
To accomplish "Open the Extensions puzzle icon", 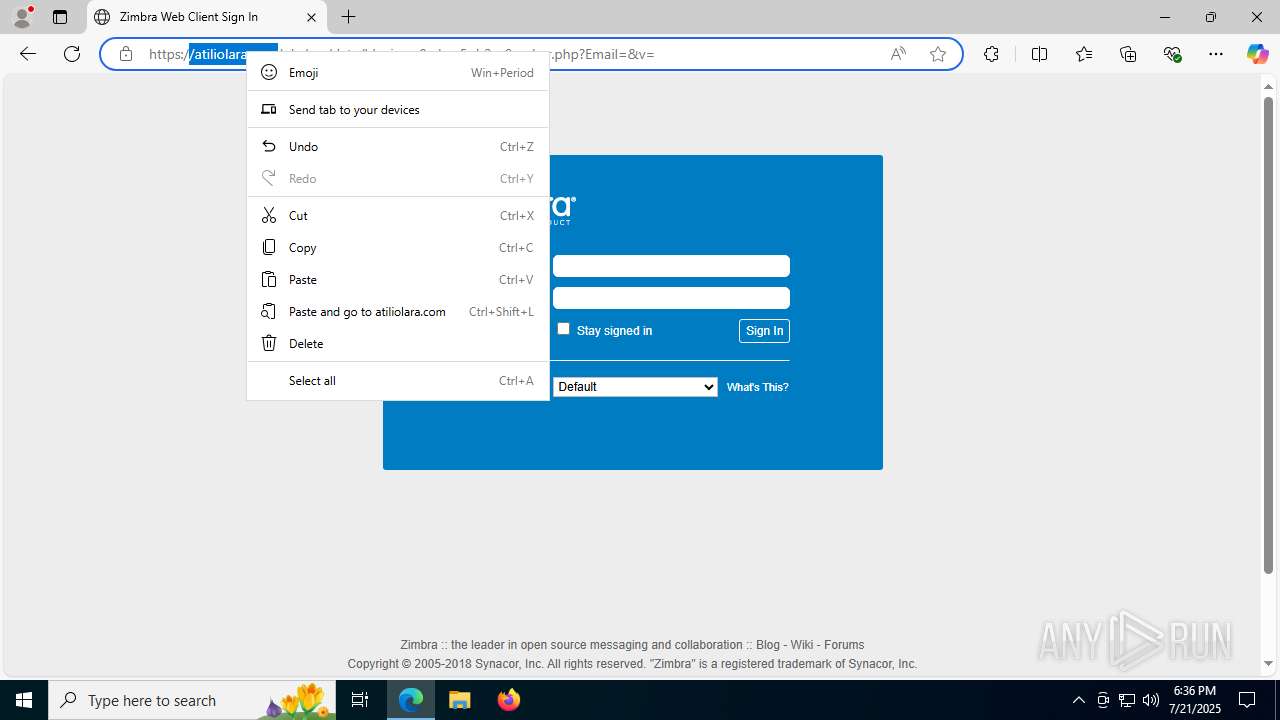I will pos(991,54).
